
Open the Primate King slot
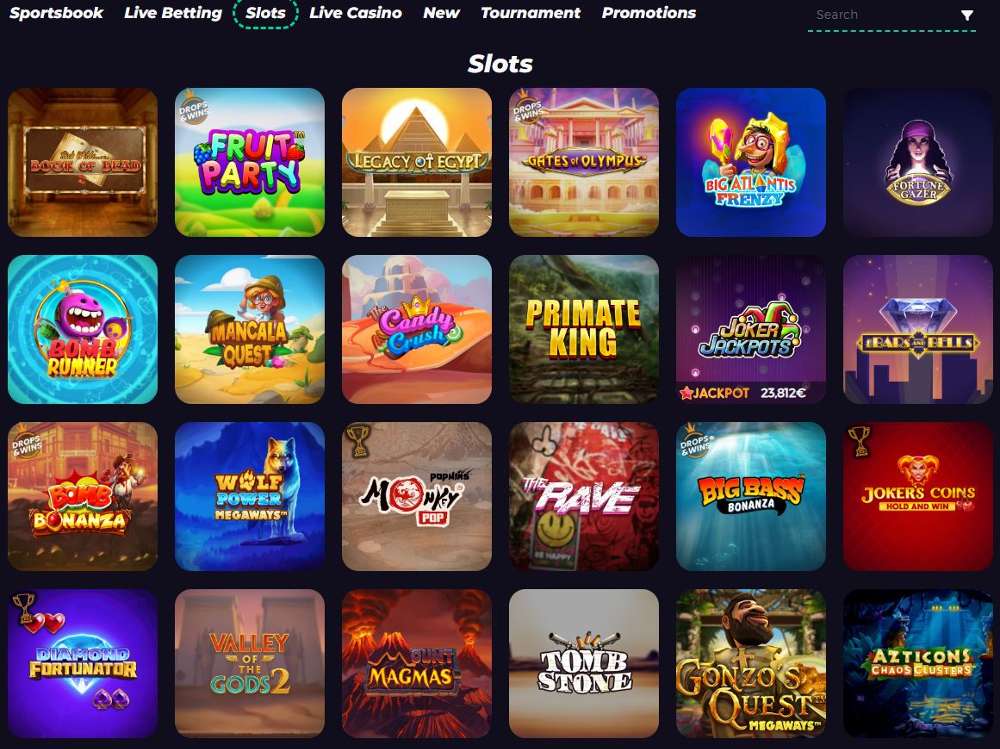point(584,329)
